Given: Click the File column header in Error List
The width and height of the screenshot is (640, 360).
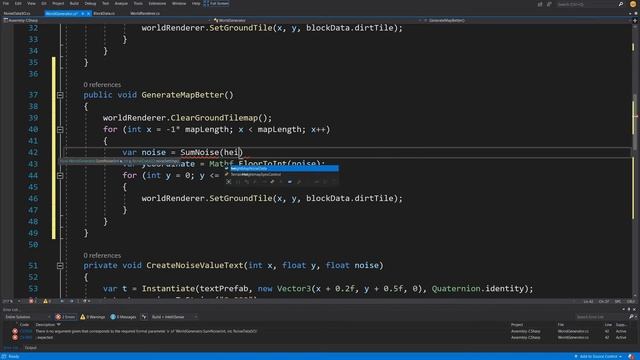Looking at the screenshot, I should [x=561, y=325].
